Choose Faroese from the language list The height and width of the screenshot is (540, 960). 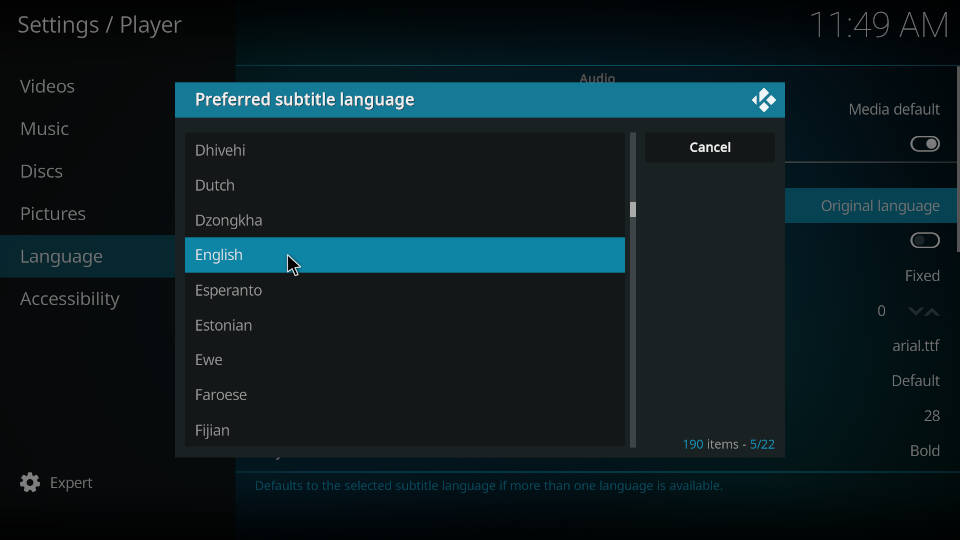405,395
